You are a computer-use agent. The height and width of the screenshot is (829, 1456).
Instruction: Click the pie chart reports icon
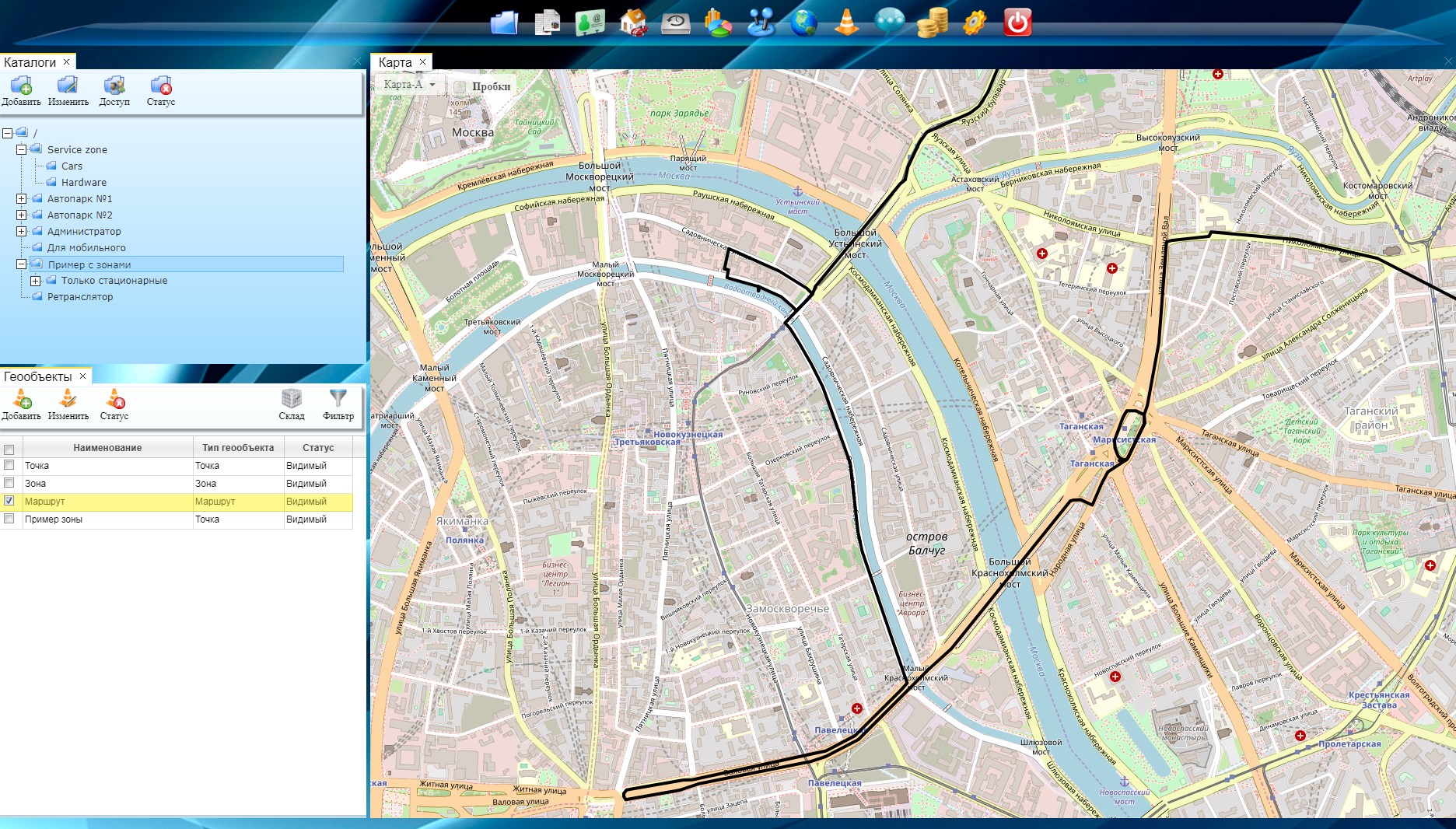718,23
